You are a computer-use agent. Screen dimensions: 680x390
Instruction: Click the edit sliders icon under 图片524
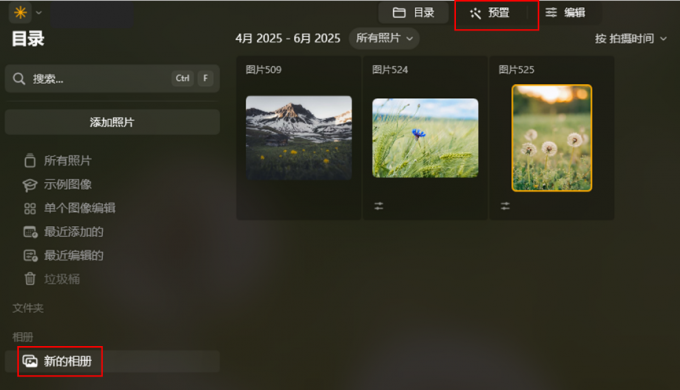click(x=379, y=206)
